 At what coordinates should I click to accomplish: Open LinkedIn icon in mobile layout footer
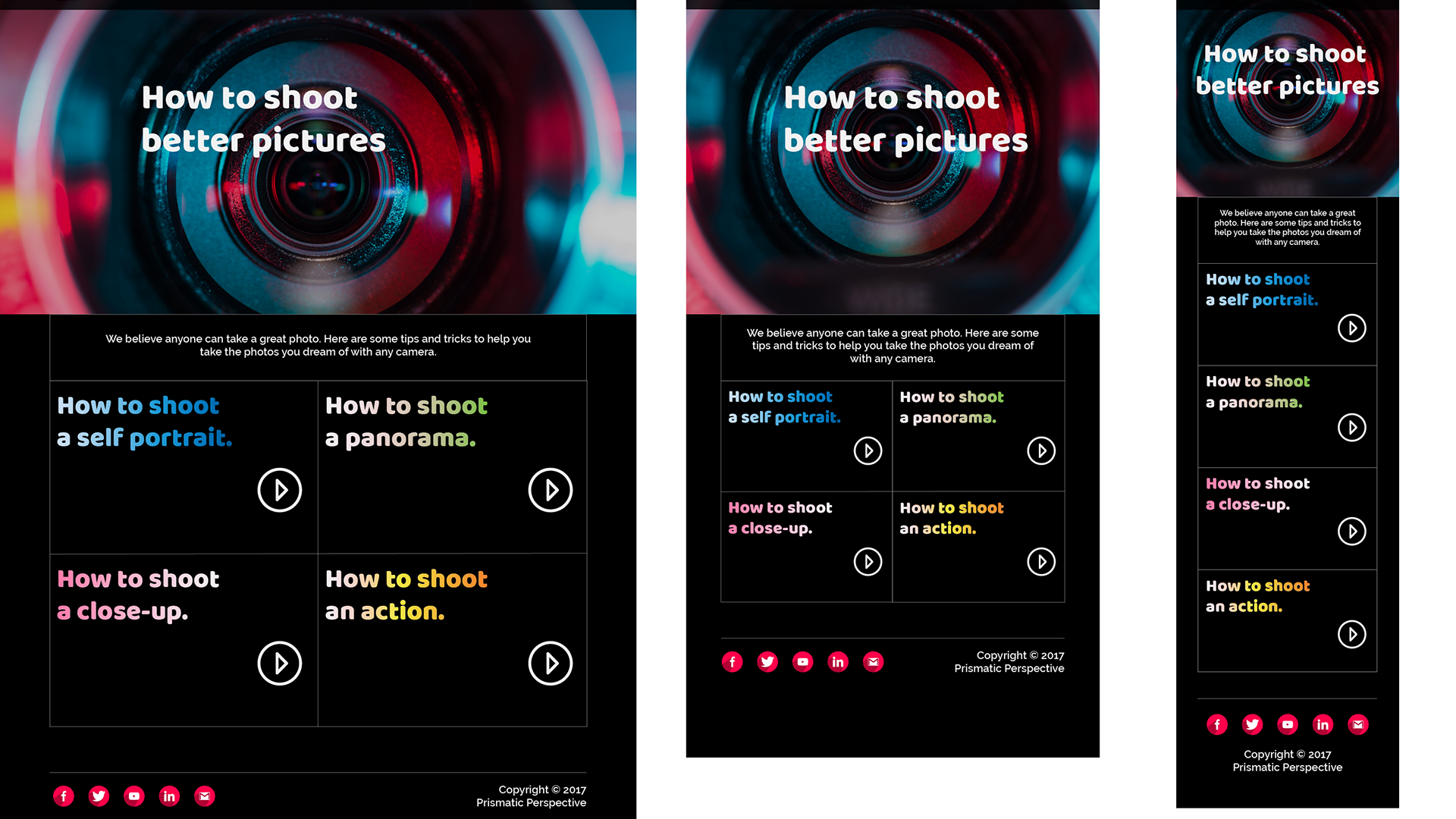tap(1323, 724)
